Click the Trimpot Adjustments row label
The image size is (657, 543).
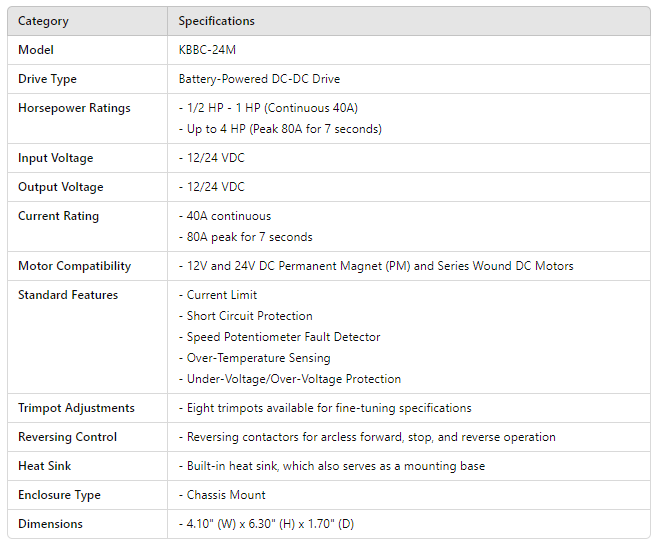click(x=76, y=408)
